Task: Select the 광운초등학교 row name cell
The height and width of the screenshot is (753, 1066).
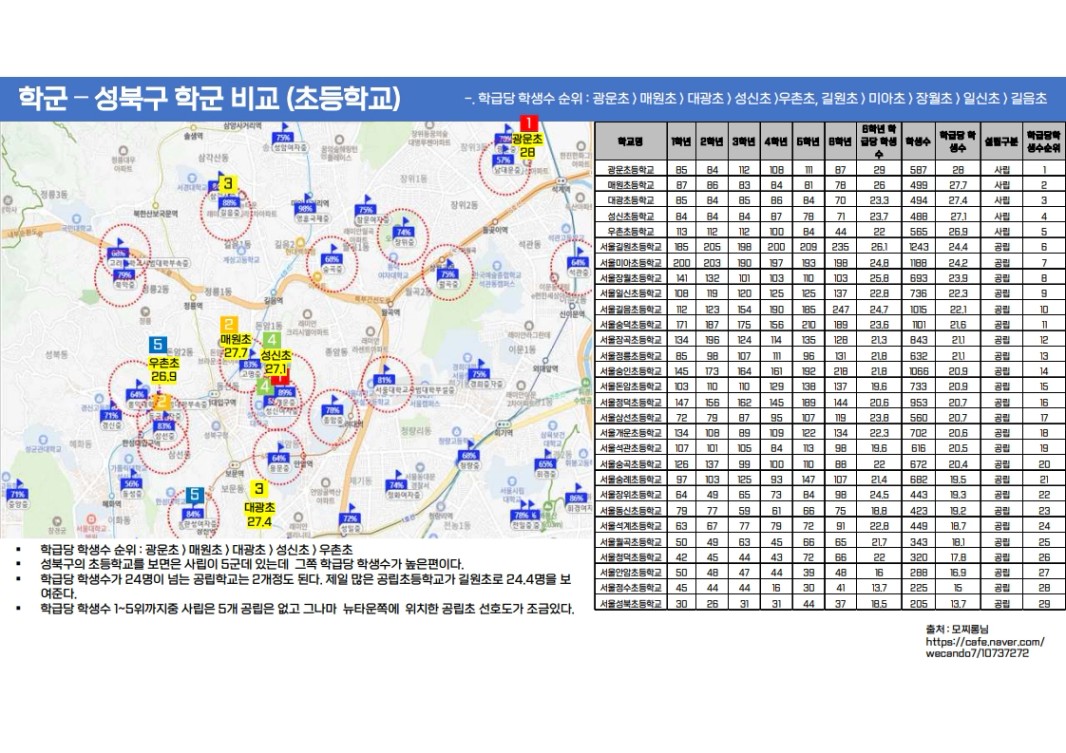Action: tap(630, 170)
